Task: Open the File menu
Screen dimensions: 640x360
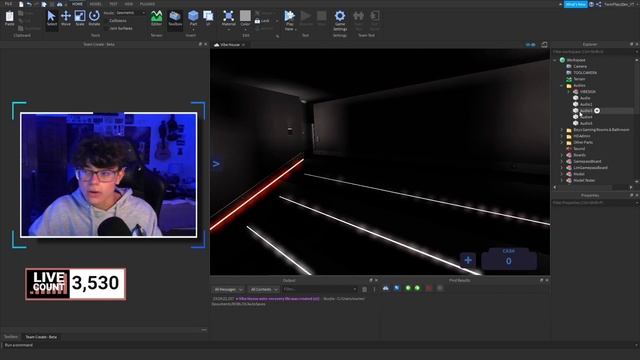Action: [8, 4]
